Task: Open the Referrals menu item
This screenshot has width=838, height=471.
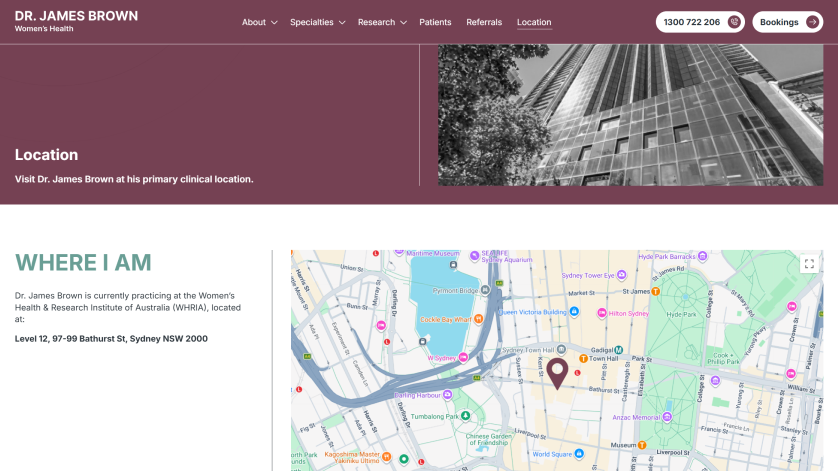Action: pos(484,22)
